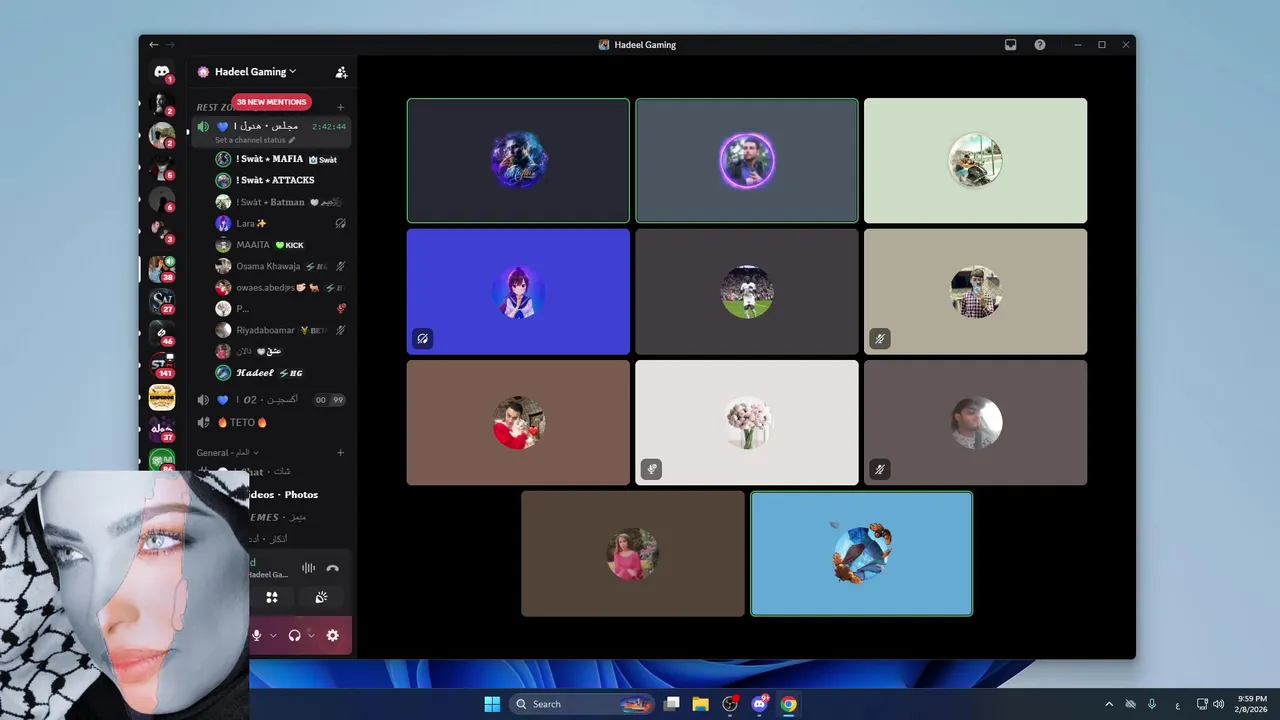Open output device options arrow next to headphones

pyautogui.click(x=311, y=635)
